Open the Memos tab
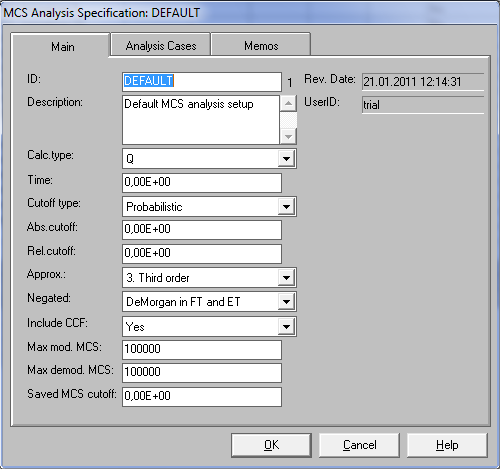The image size is (500, 469). tap(261, 45)
